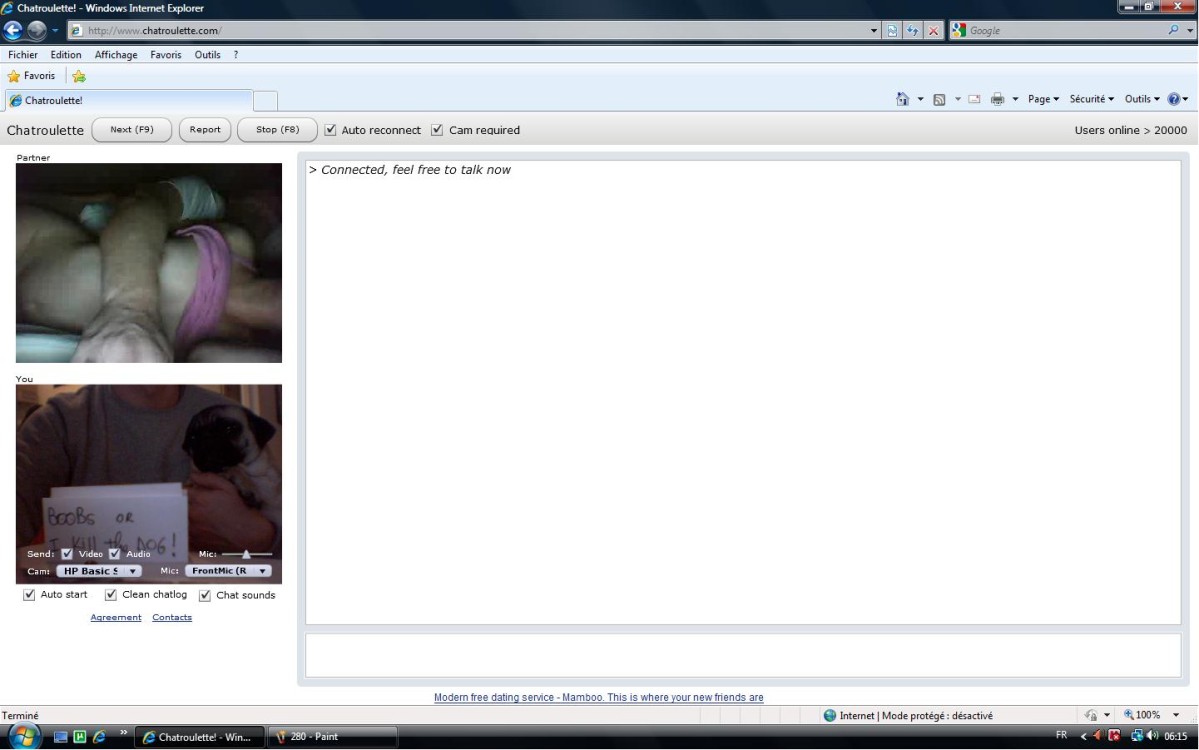Toggle the Cam required checkbox
This screenshot has height=750, width=1199.
click(x=437, y=130)
